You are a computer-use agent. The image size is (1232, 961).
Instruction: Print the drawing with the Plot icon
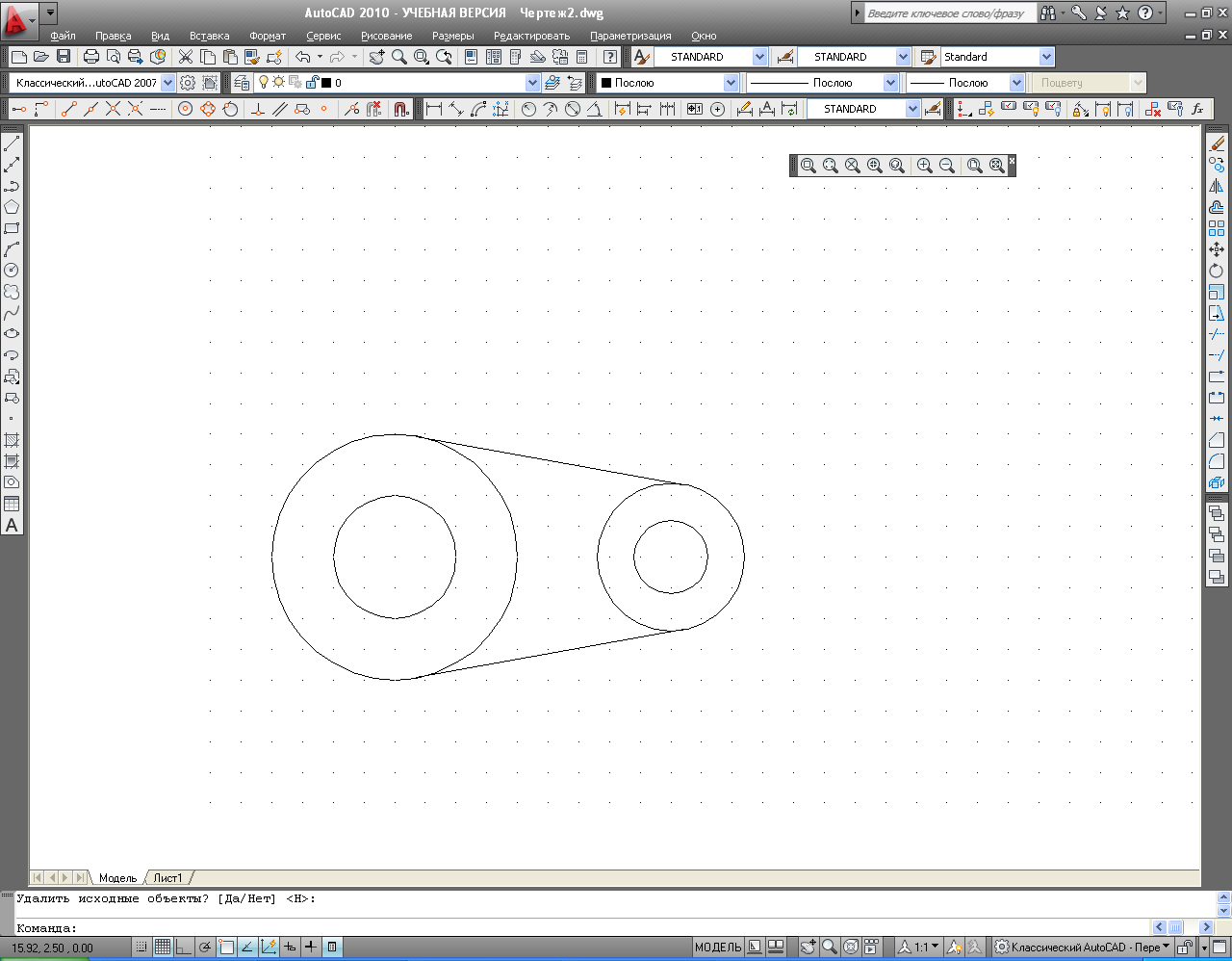(x=91, y=57)
